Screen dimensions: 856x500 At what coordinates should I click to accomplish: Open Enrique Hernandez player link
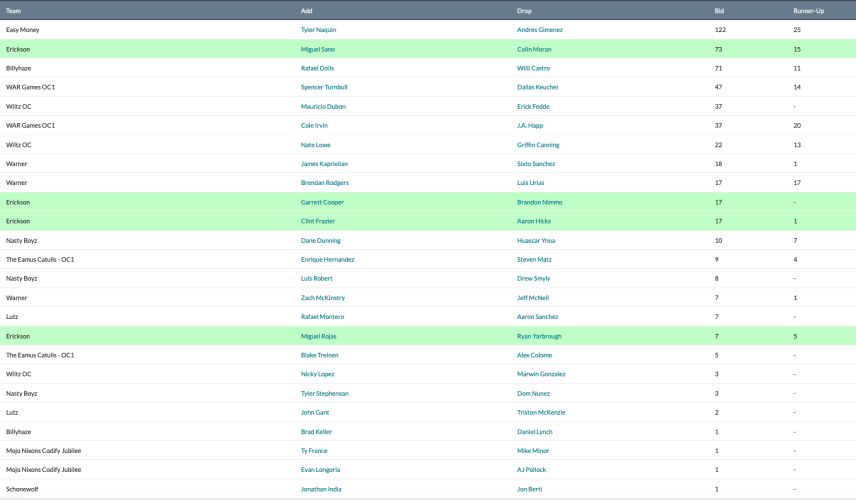[328, 259]
